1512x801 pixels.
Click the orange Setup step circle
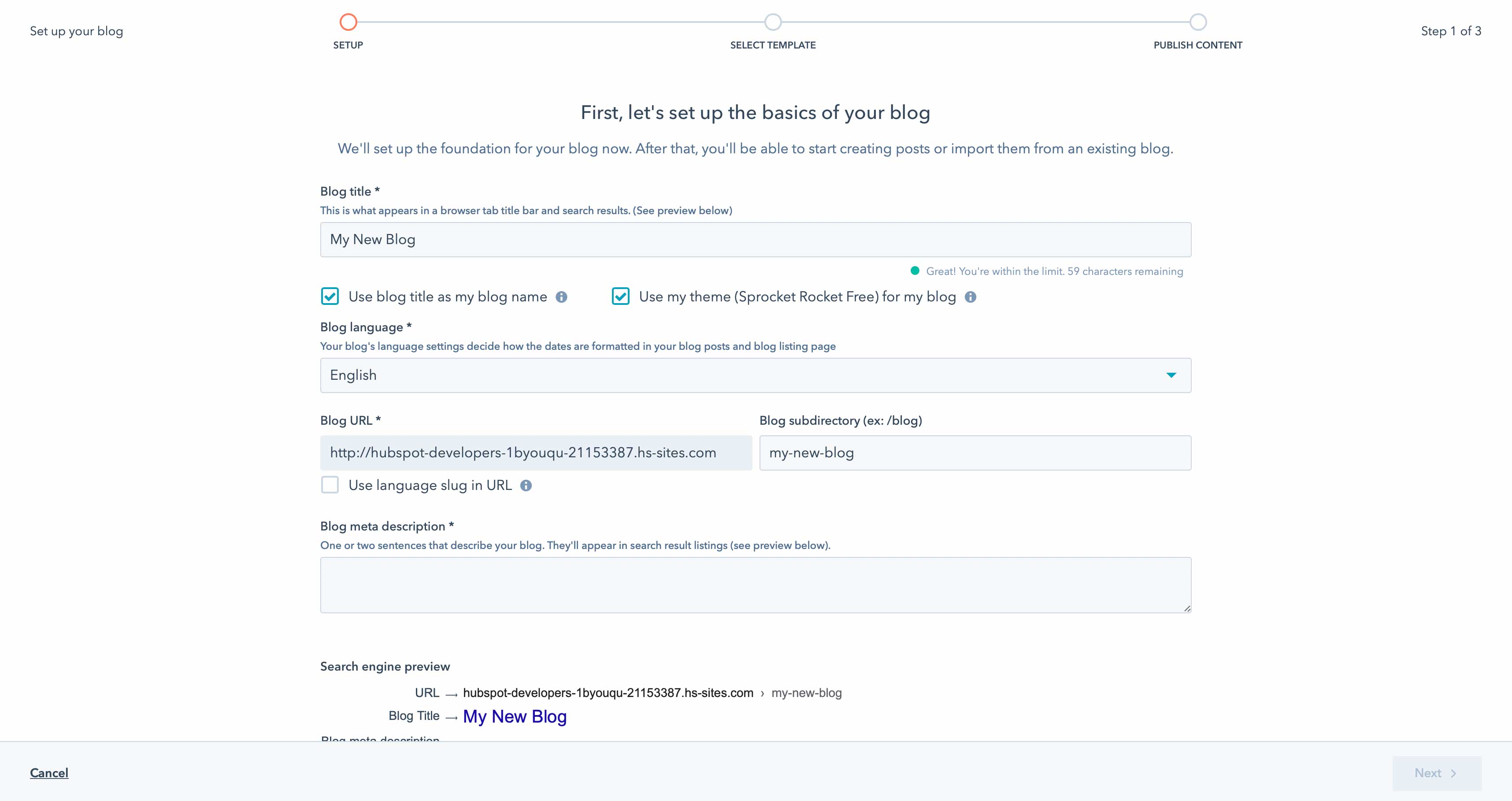click(348, 21)
